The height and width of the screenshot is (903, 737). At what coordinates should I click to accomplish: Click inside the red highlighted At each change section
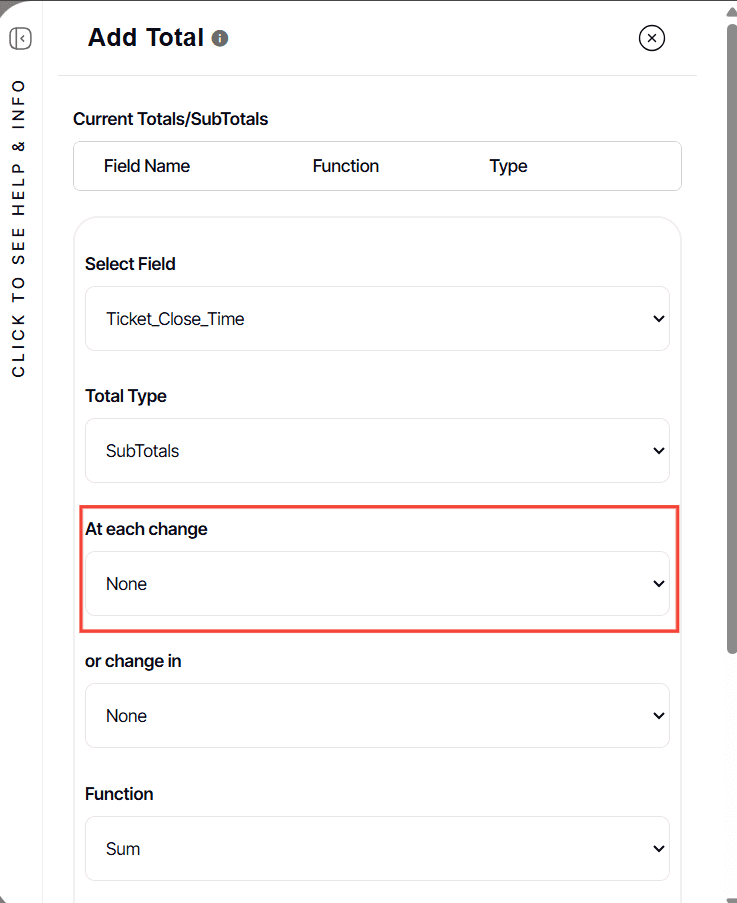[x=377, y=567]
